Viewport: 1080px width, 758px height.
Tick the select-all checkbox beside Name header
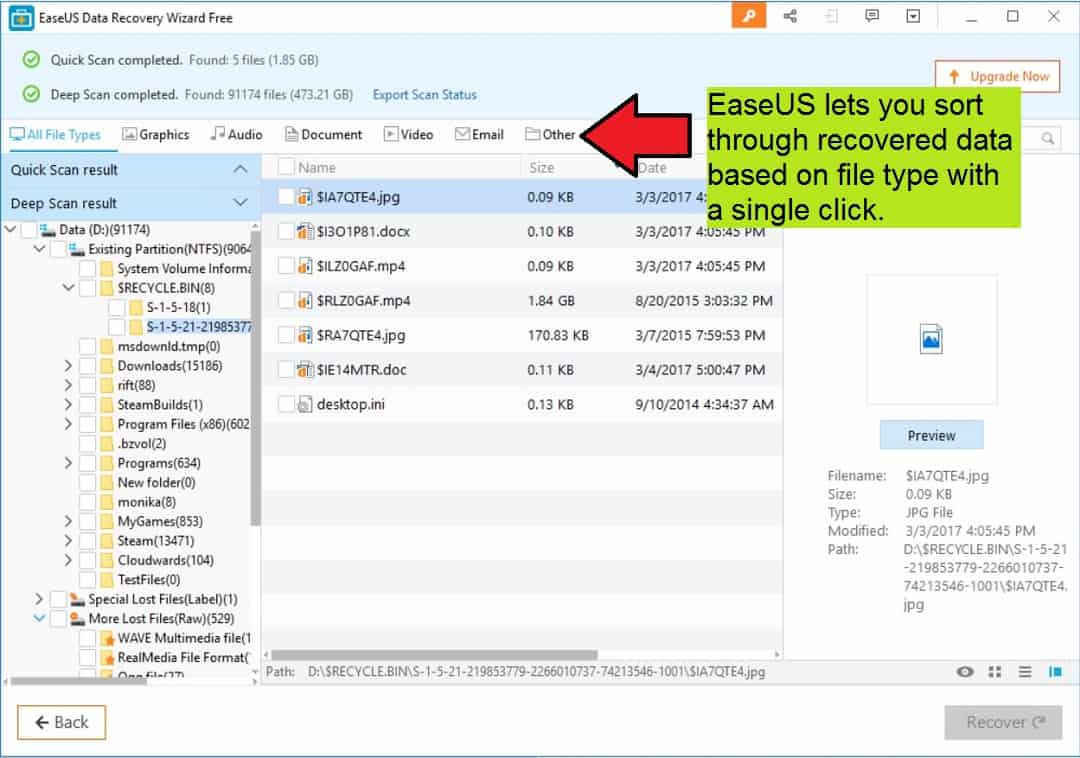pos(286,167)
